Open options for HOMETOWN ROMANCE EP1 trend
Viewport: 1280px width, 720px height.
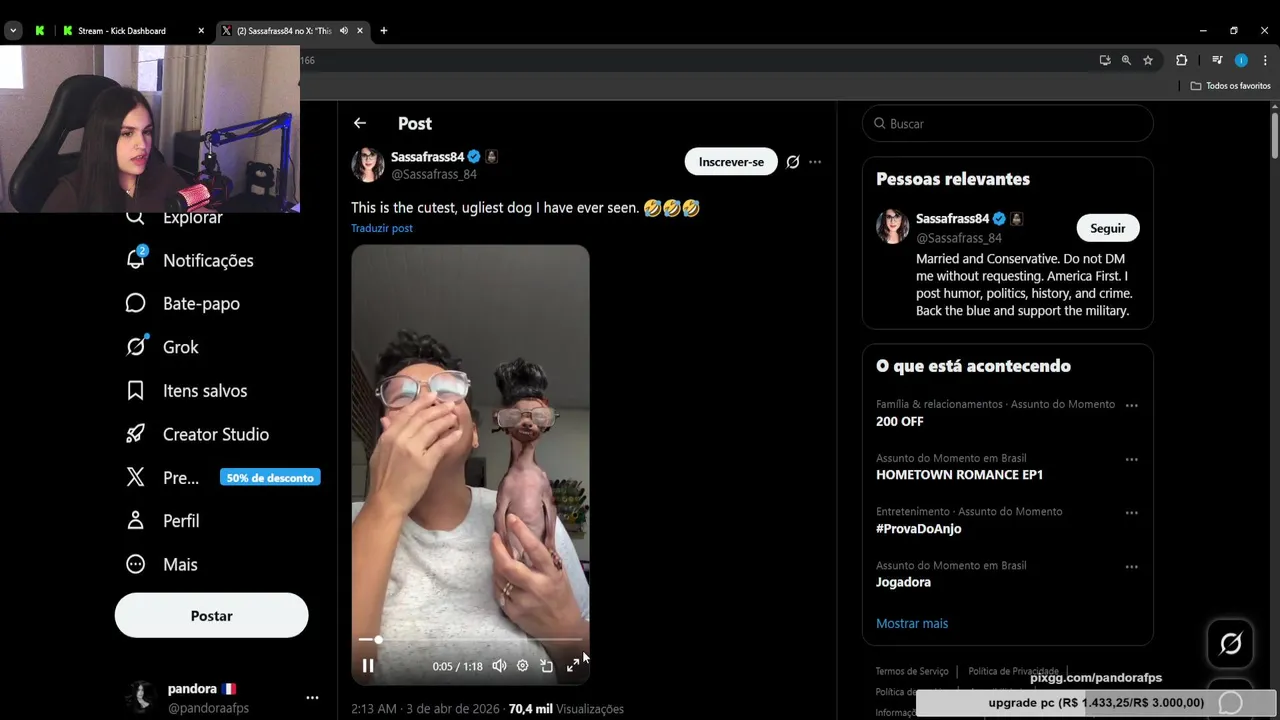tap(1131, 459)
